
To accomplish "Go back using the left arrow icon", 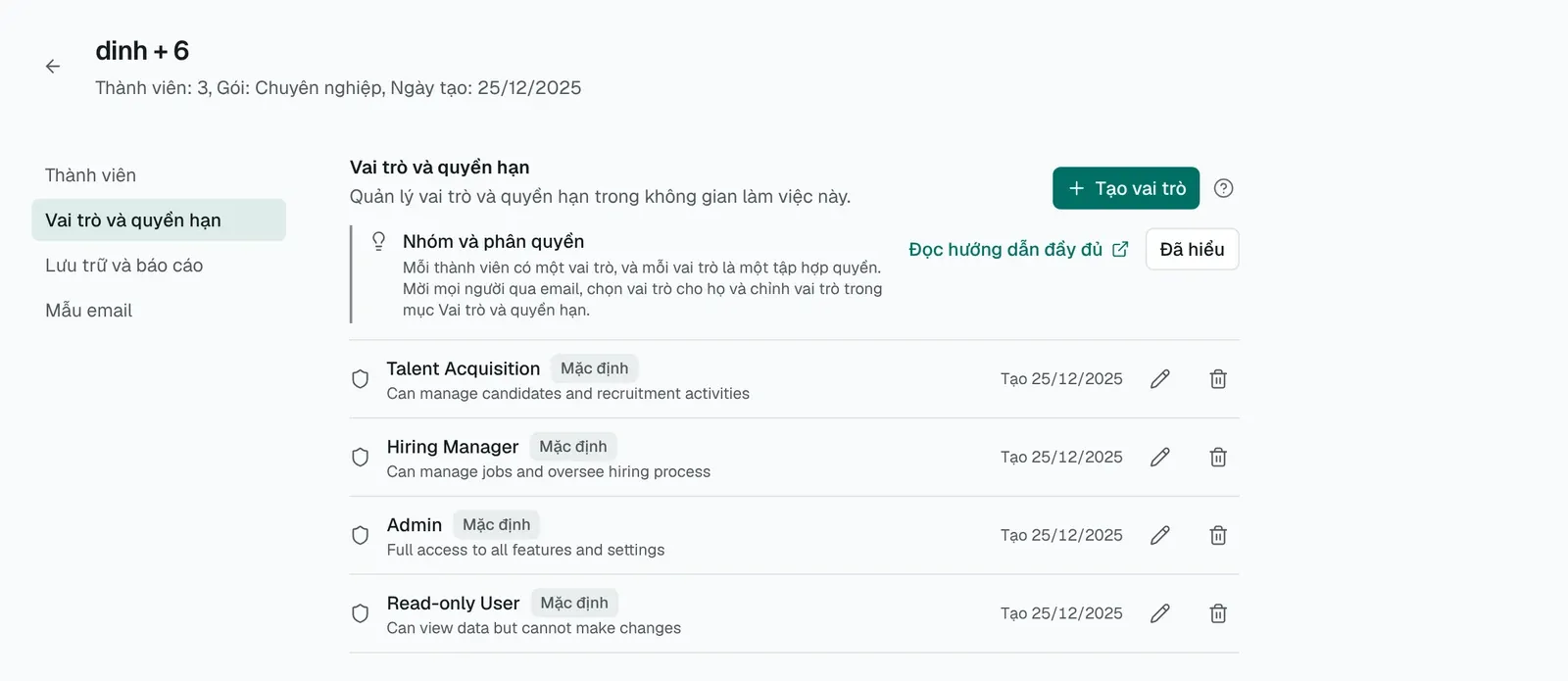I will click(53, 67).
